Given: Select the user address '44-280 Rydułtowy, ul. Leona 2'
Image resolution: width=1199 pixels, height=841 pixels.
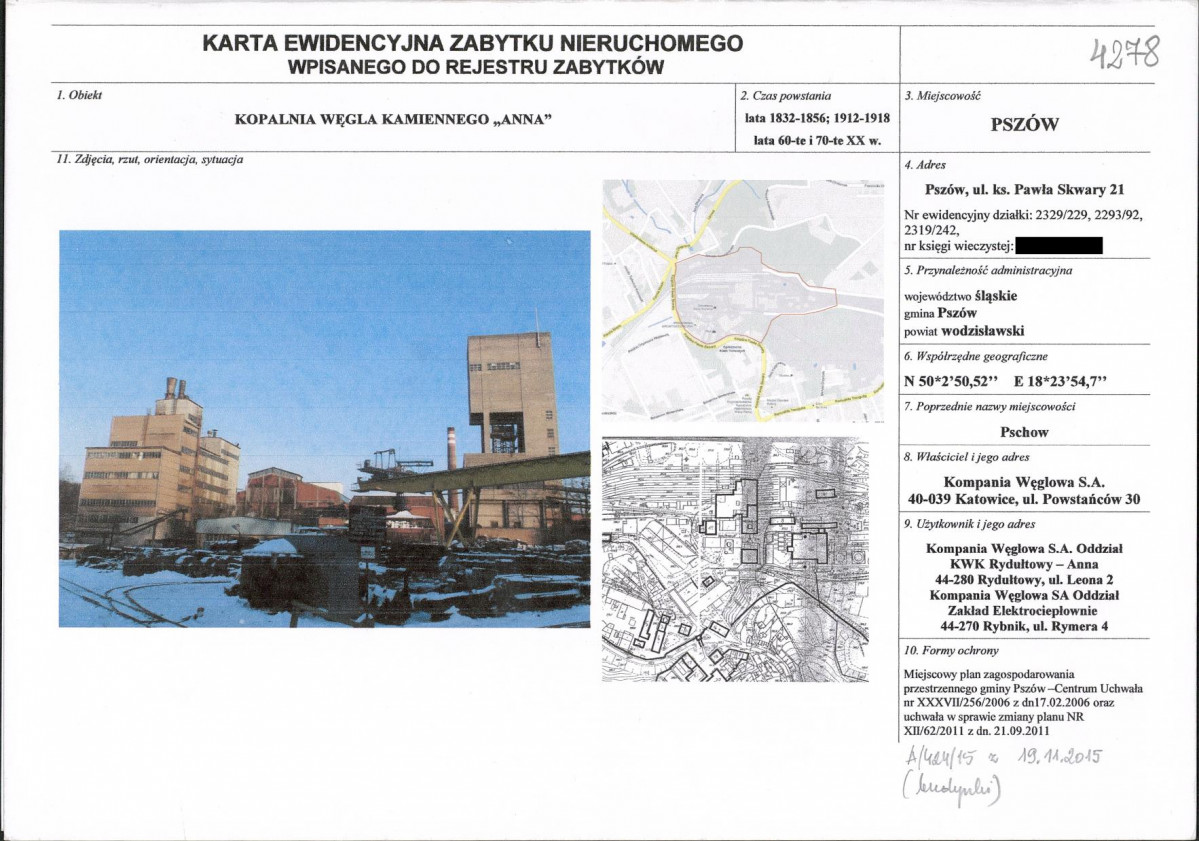Looking at the screenshot, I should [x=1024, y=580].
